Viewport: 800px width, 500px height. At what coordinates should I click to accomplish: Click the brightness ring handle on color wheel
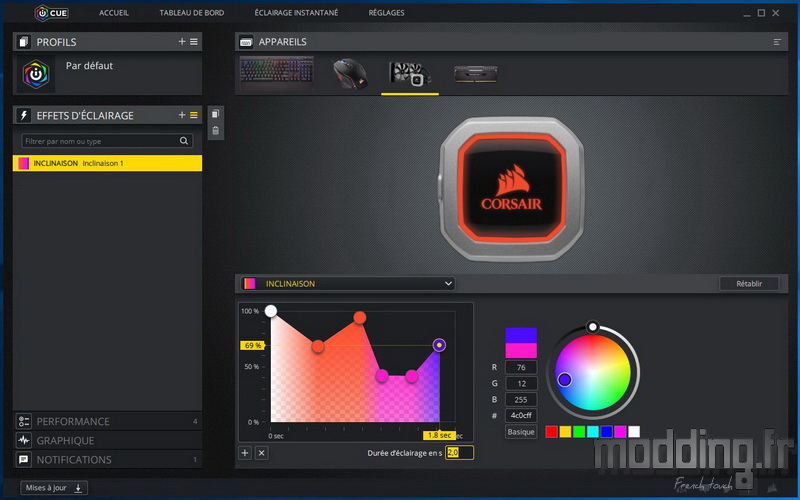point(592,327)
